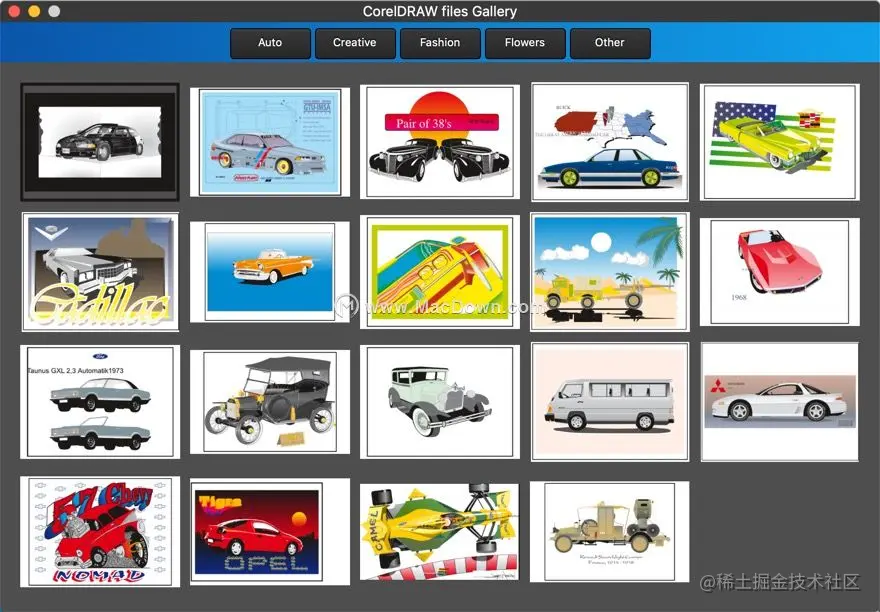This screenshot has height=612, width=880.
Task: Switch to the Creative category
Action: (x=355, y=43)
